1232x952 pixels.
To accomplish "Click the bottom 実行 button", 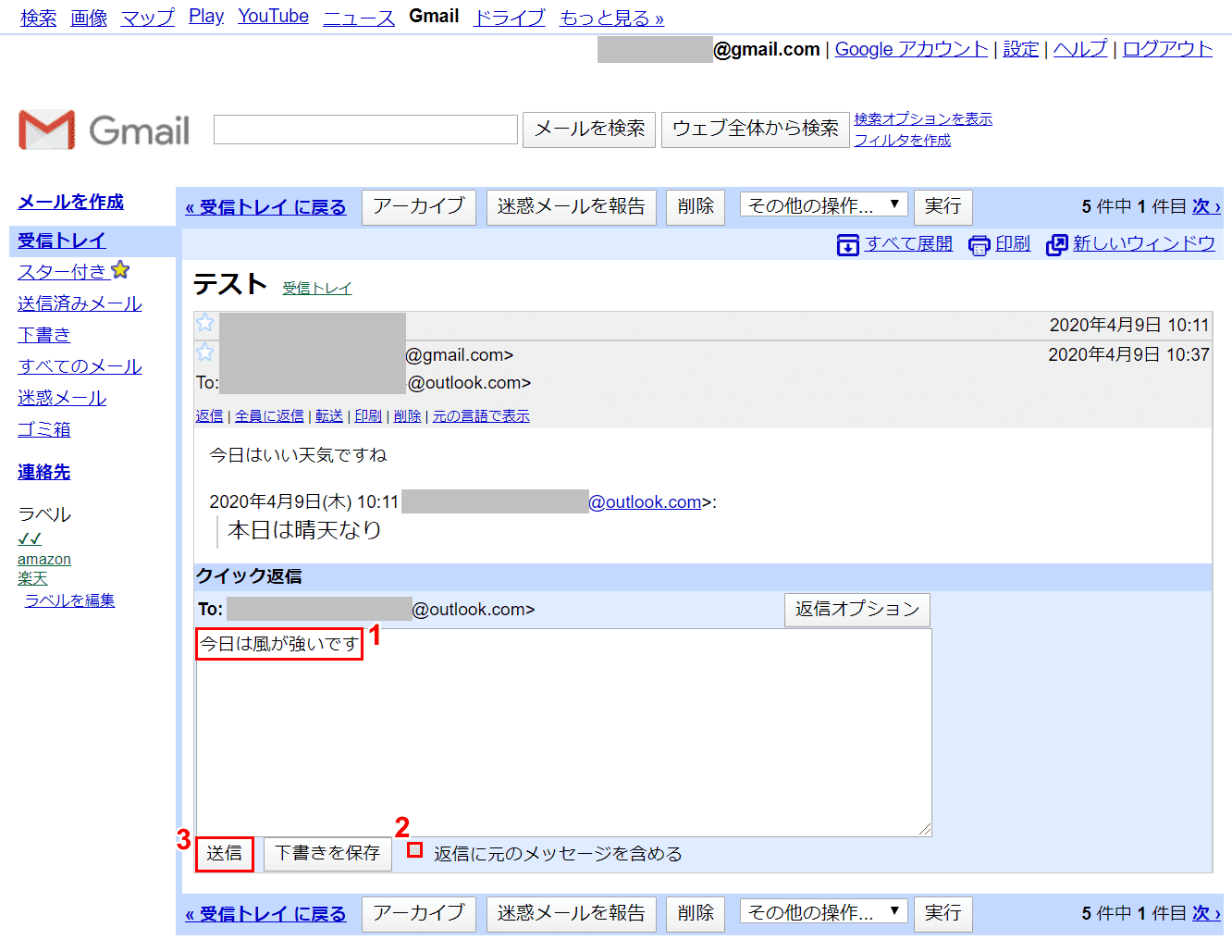I will coord(942,913).
